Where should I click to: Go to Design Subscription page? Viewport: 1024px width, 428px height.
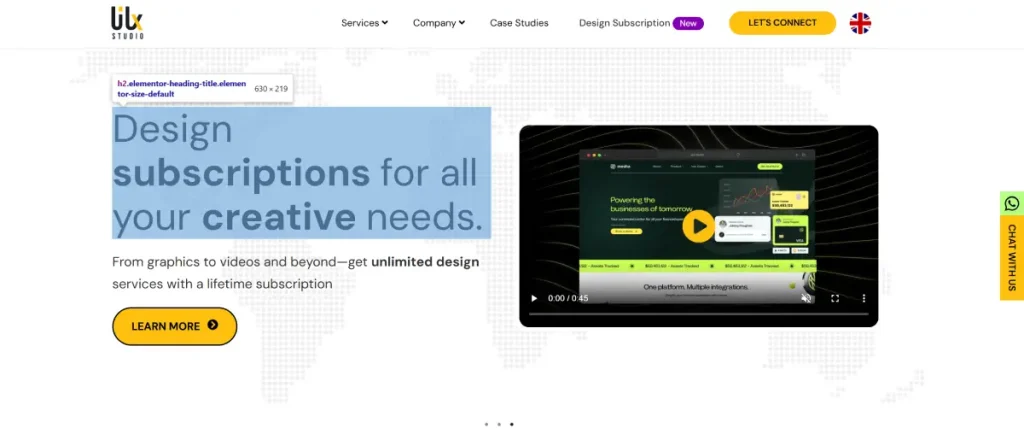click(624, 23)
